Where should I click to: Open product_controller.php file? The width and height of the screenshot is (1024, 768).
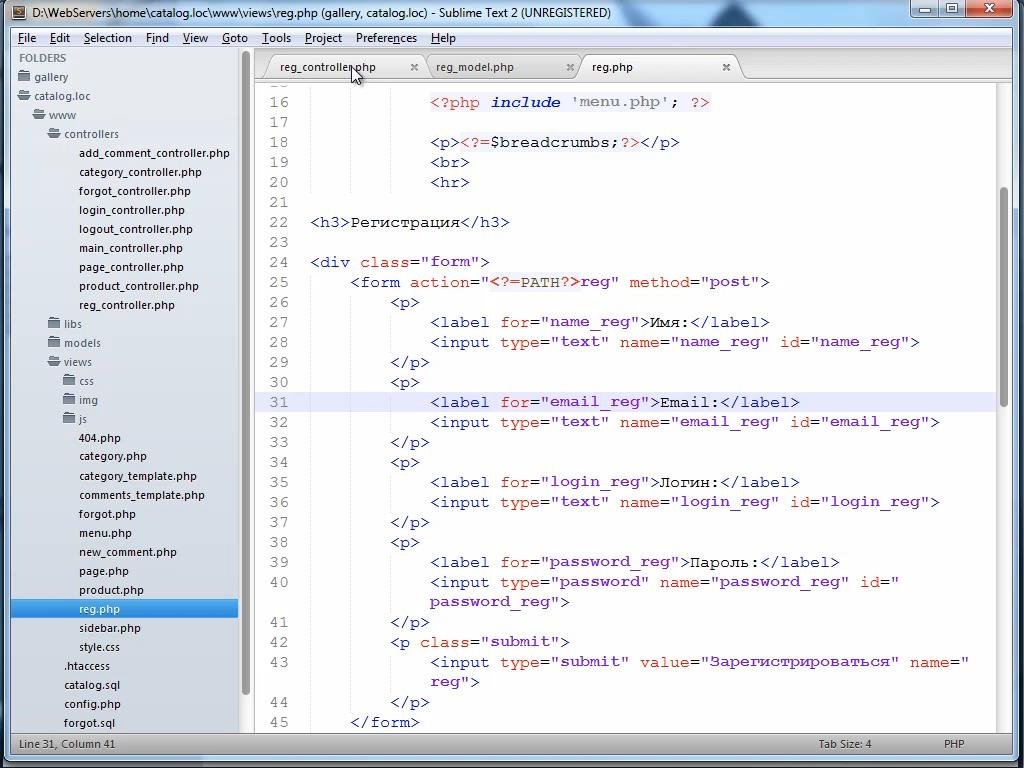(138, 285)
